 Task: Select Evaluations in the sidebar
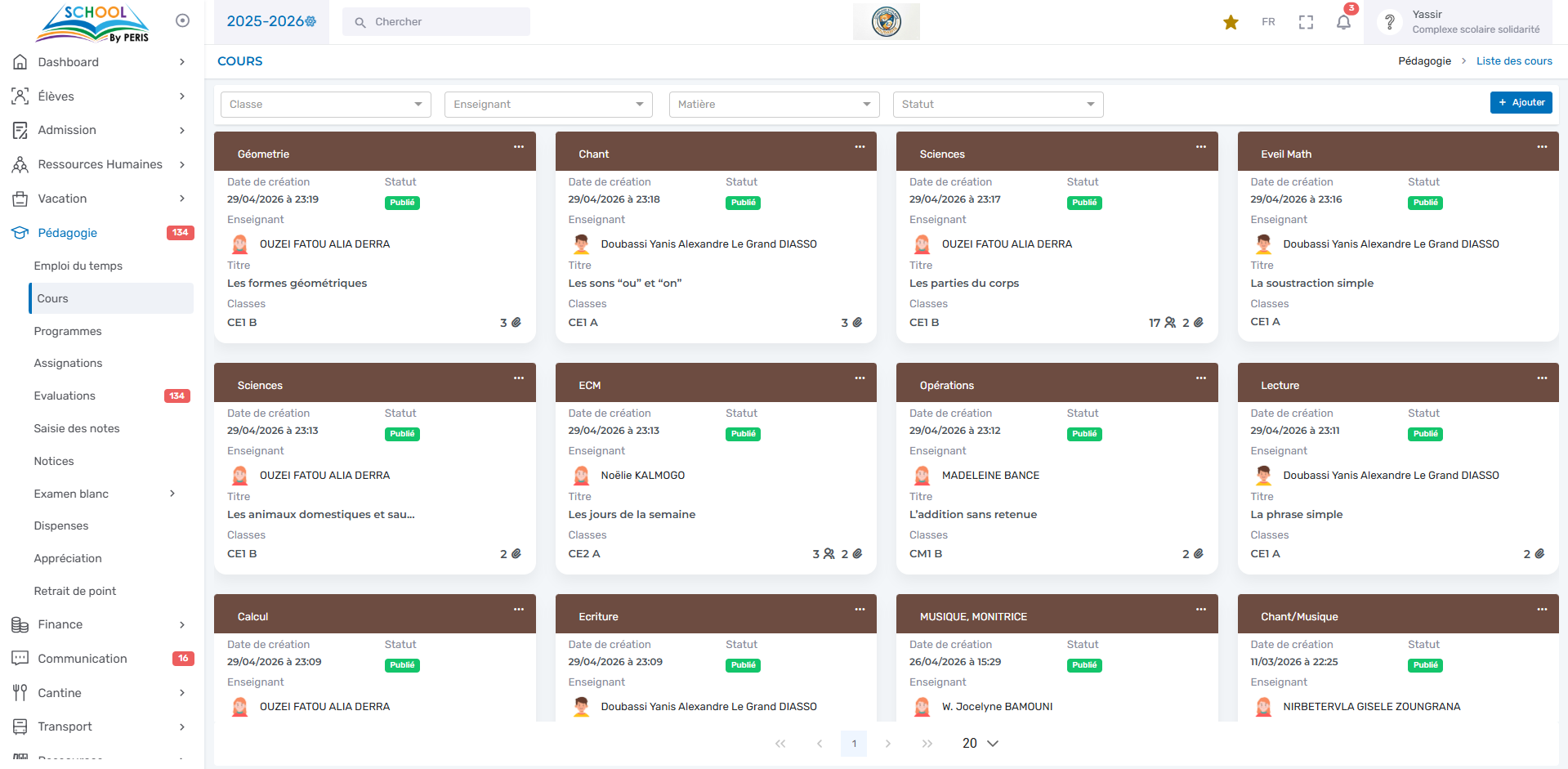65,396
